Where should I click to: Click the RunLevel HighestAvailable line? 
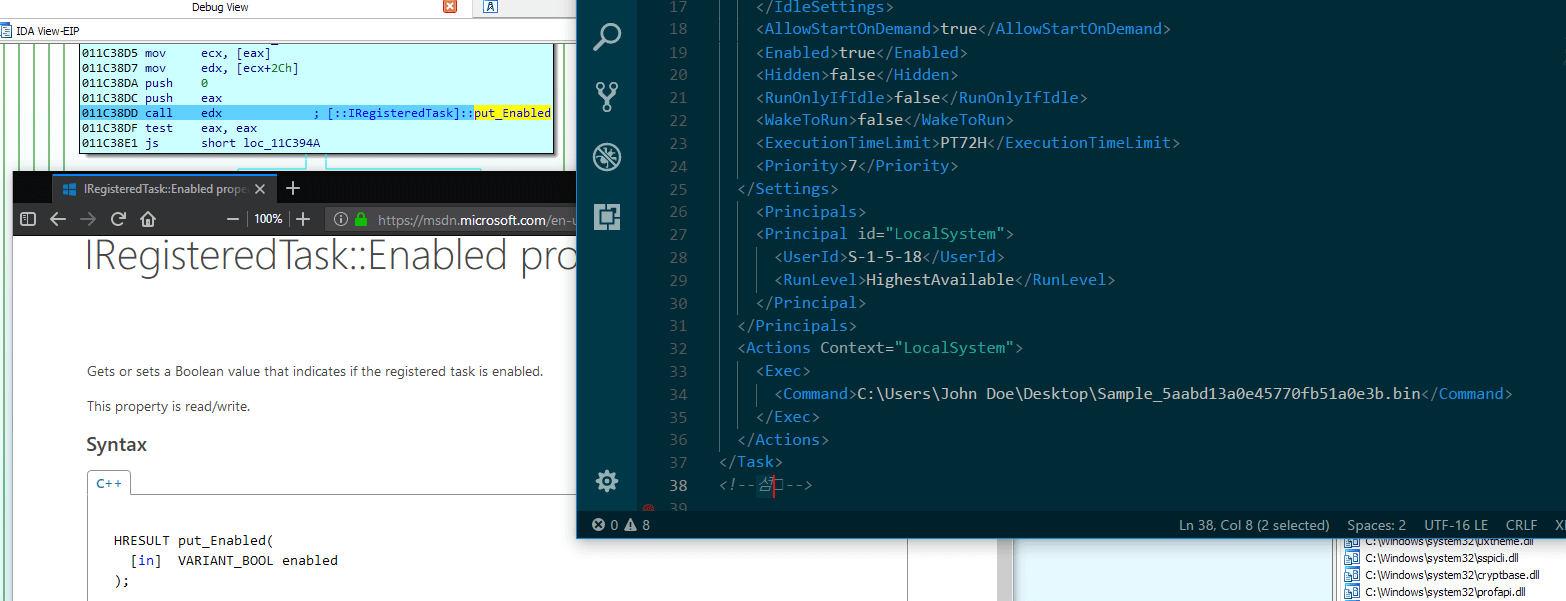945,280
